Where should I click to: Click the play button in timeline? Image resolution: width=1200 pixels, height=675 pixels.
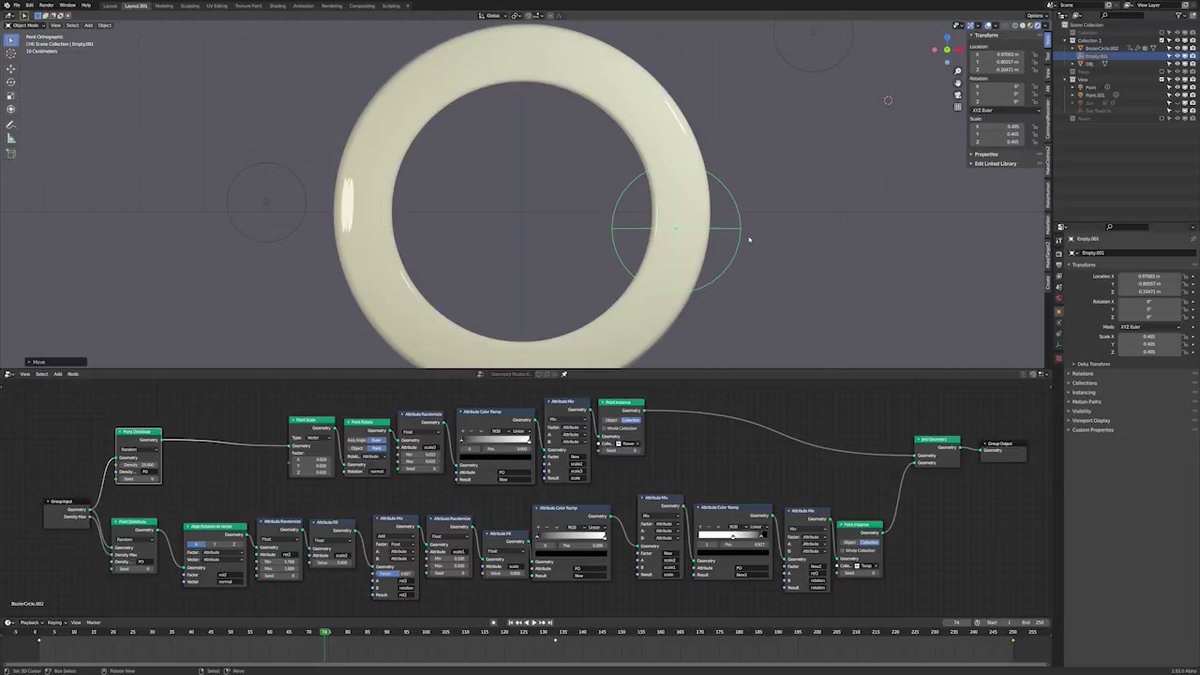[534, 622]
